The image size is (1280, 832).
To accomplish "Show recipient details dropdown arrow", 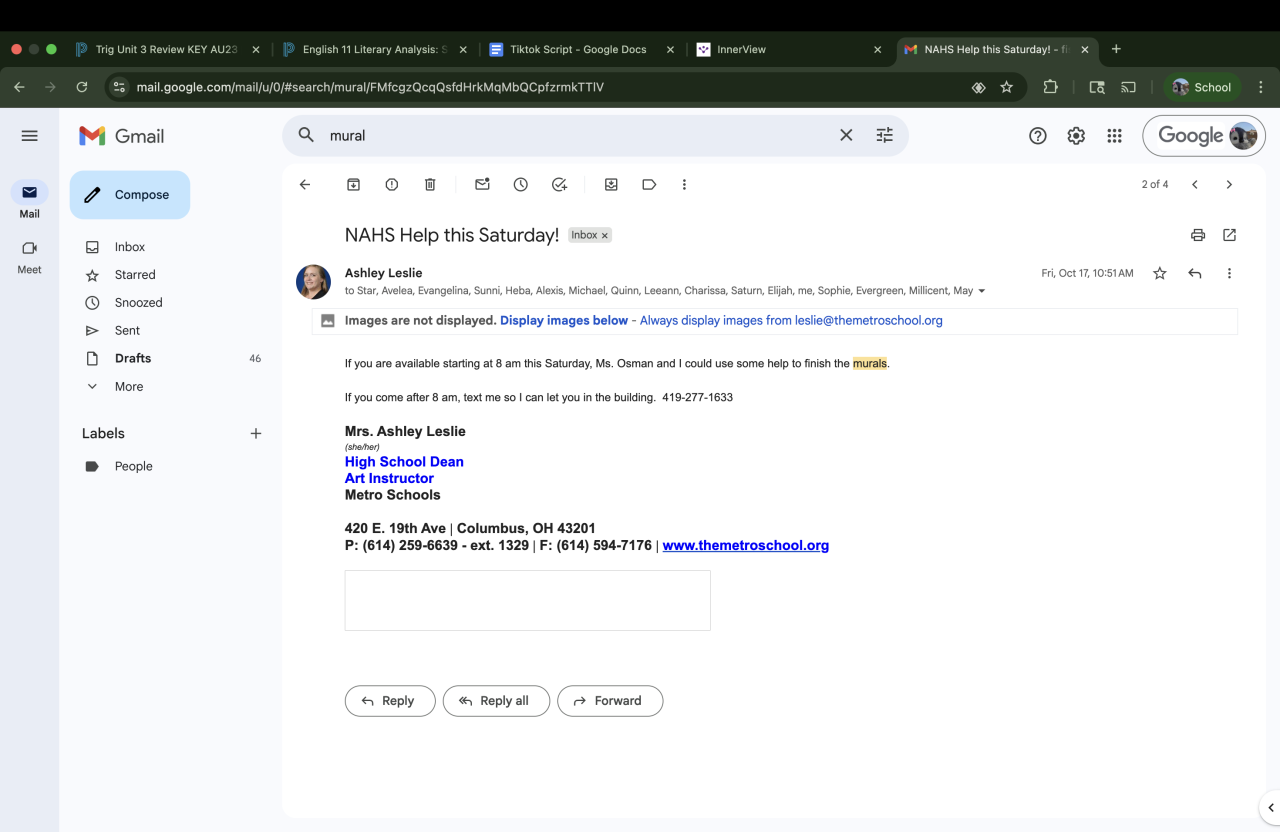I will point(981,291).
